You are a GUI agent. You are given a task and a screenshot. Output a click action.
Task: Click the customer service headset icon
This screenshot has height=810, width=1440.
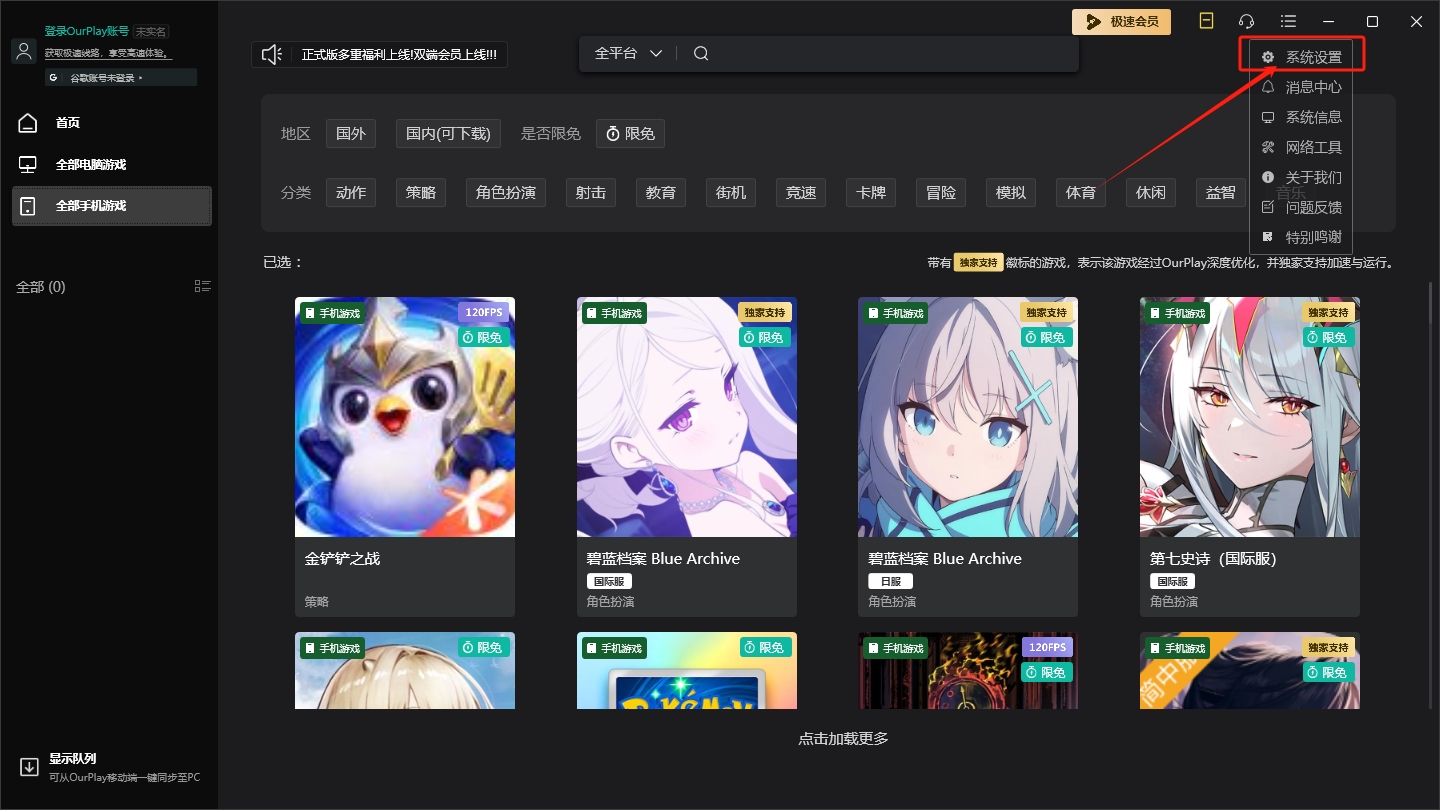[x=1246, y=21]
